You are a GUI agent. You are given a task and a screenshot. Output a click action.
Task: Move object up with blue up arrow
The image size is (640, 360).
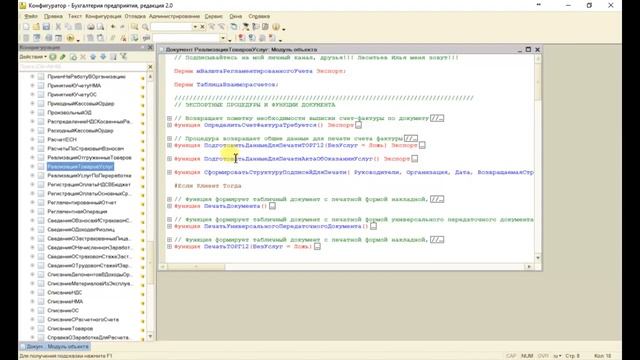tap(93, 57)
